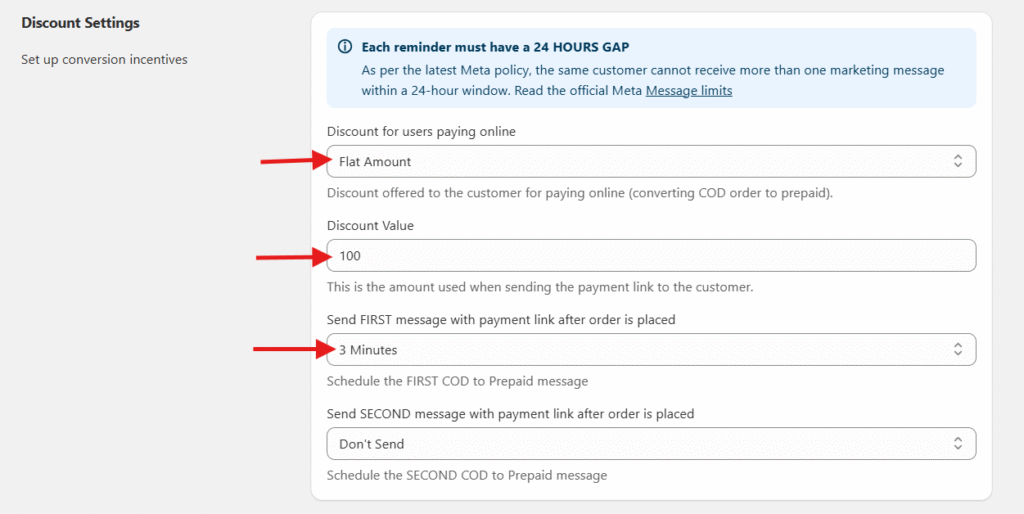Click the 'Set up conversion incentives' description
The image size is (1024, 514).
pyautogui.click(x=104, y=60)
